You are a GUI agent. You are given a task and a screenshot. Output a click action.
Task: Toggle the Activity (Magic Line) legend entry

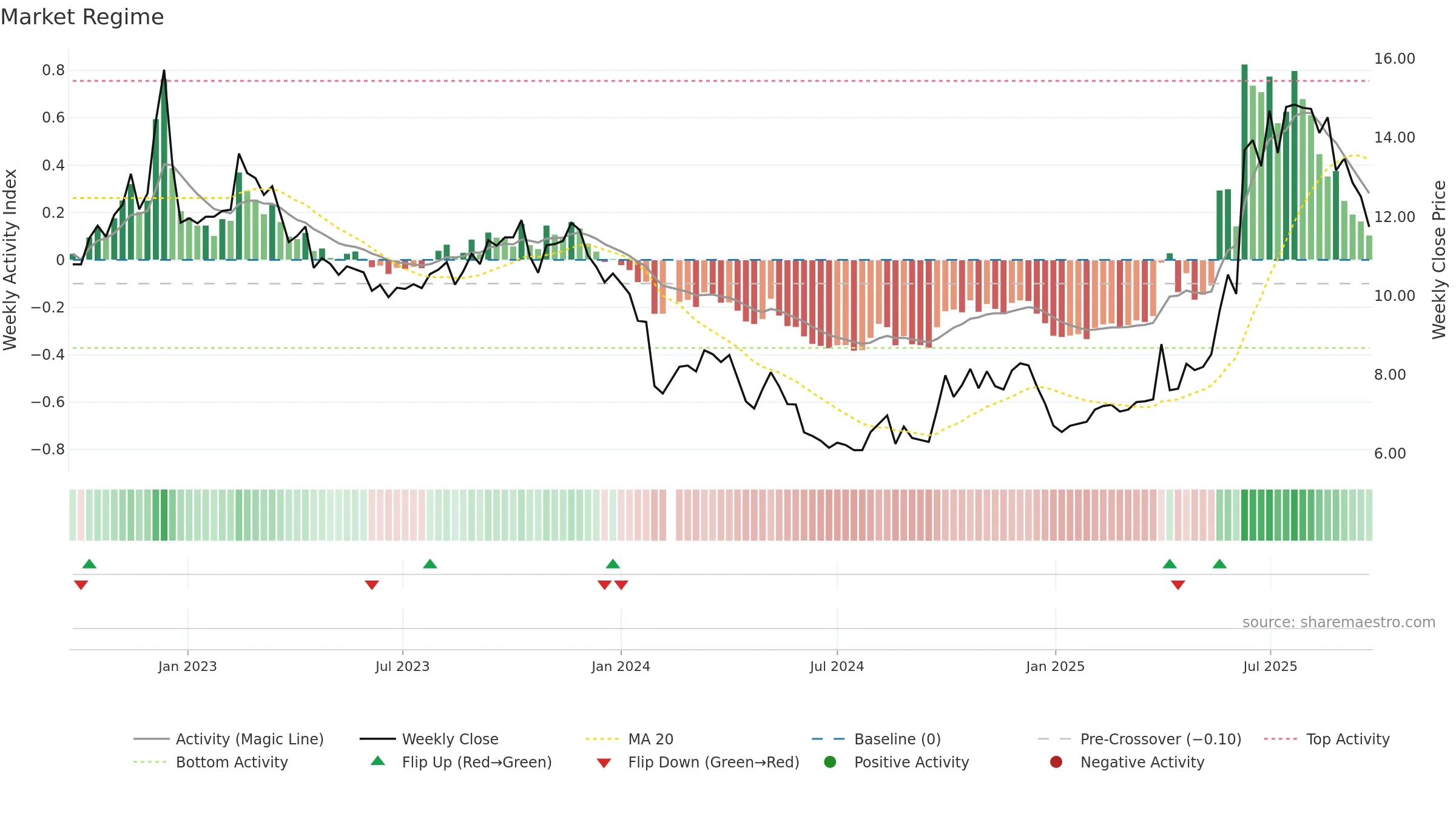(x=229, y=739)
